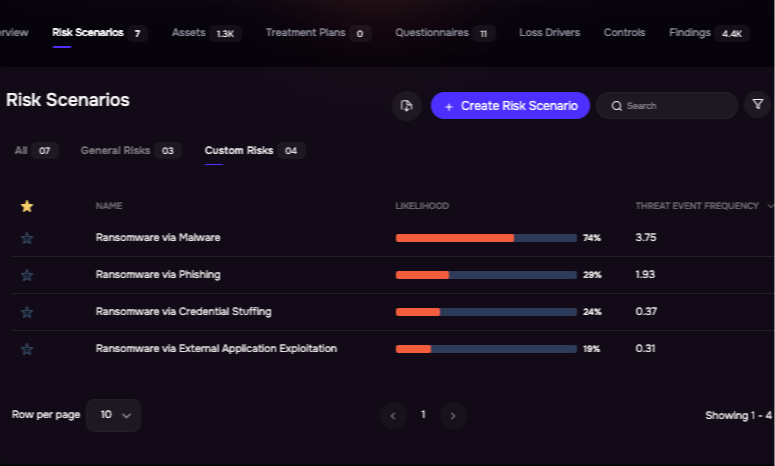
Task: Click the magnifier icon in Search
Action: [616, 106]
